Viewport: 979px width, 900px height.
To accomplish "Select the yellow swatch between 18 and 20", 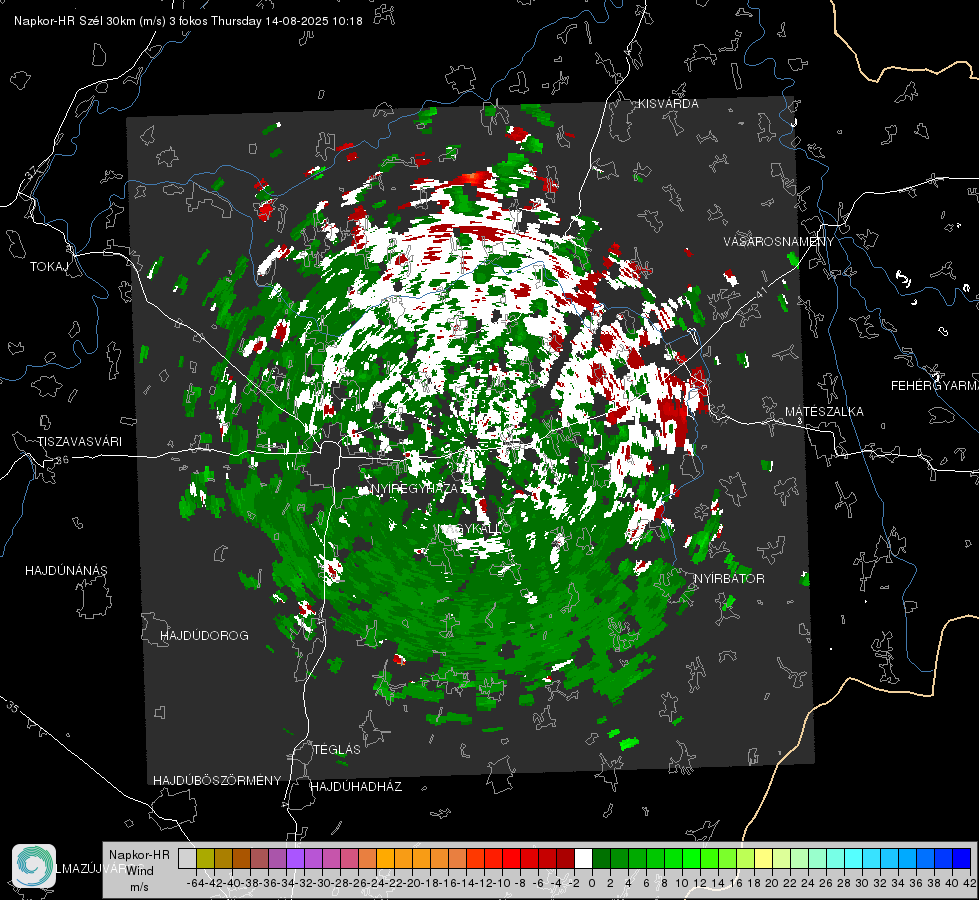I will click(764, 858).
